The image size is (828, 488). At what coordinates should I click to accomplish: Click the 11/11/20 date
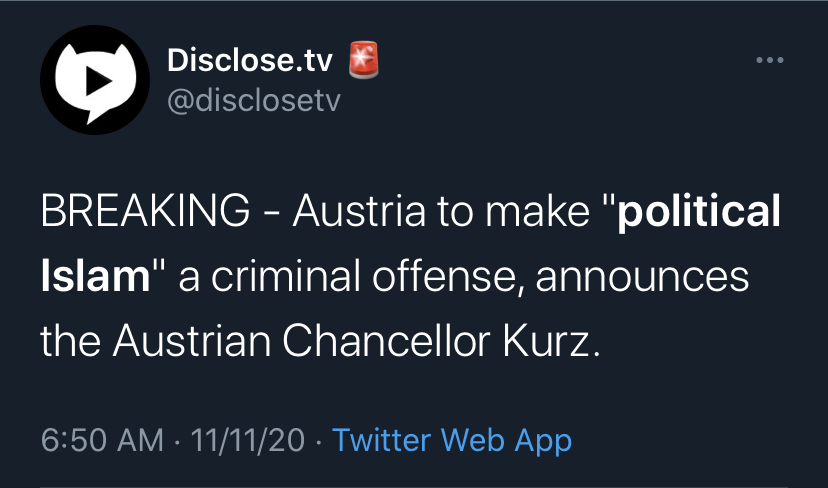243,440
